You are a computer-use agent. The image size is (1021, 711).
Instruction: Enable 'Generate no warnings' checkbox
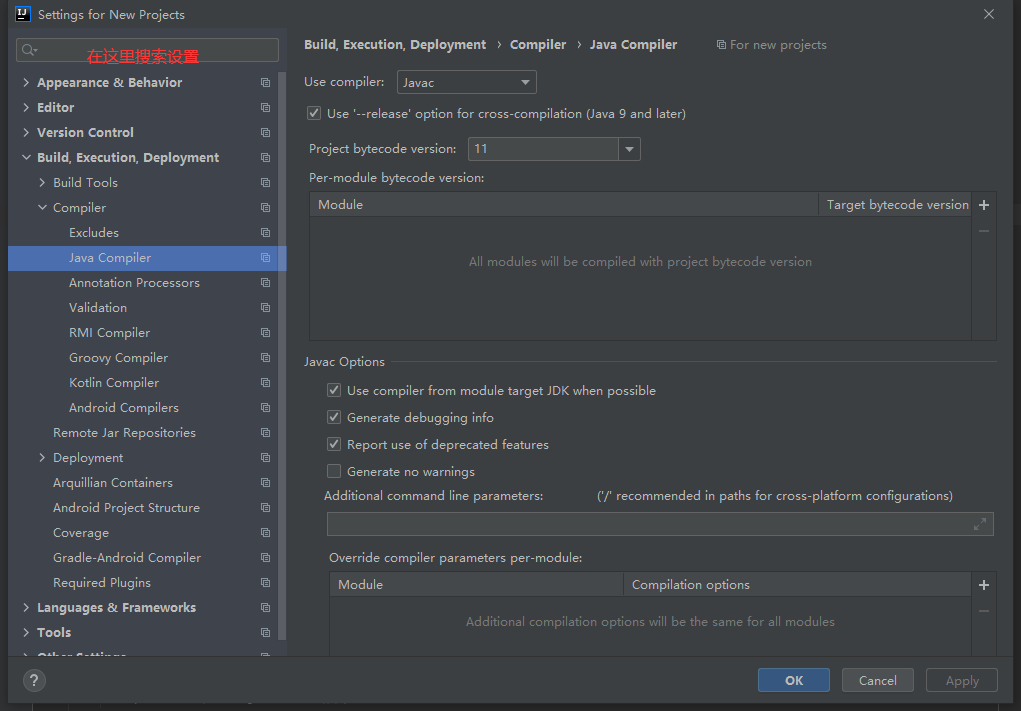pos(334,471)
